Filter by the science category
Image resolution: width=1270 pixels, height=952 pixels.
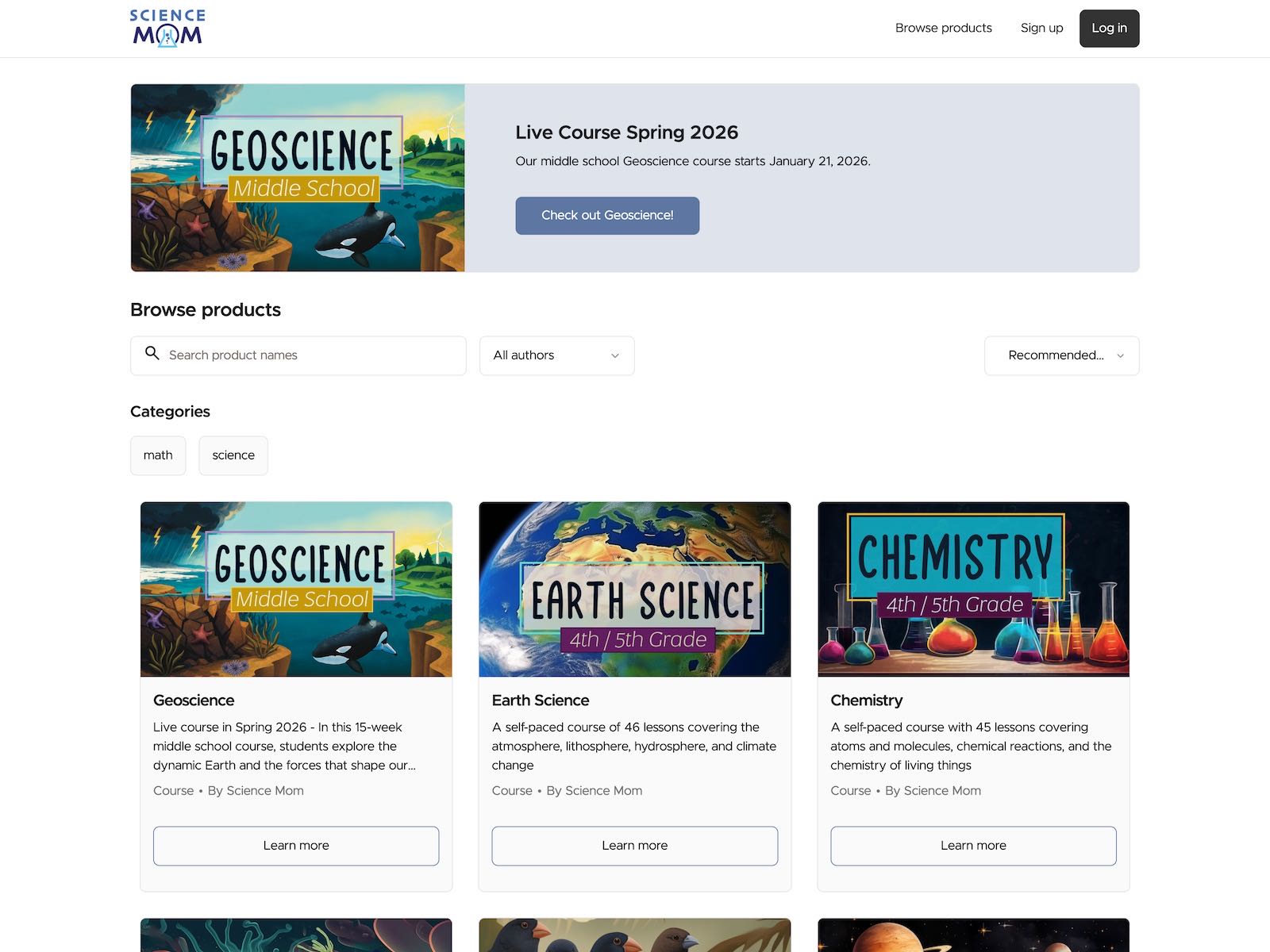click(x=233, y=455)
